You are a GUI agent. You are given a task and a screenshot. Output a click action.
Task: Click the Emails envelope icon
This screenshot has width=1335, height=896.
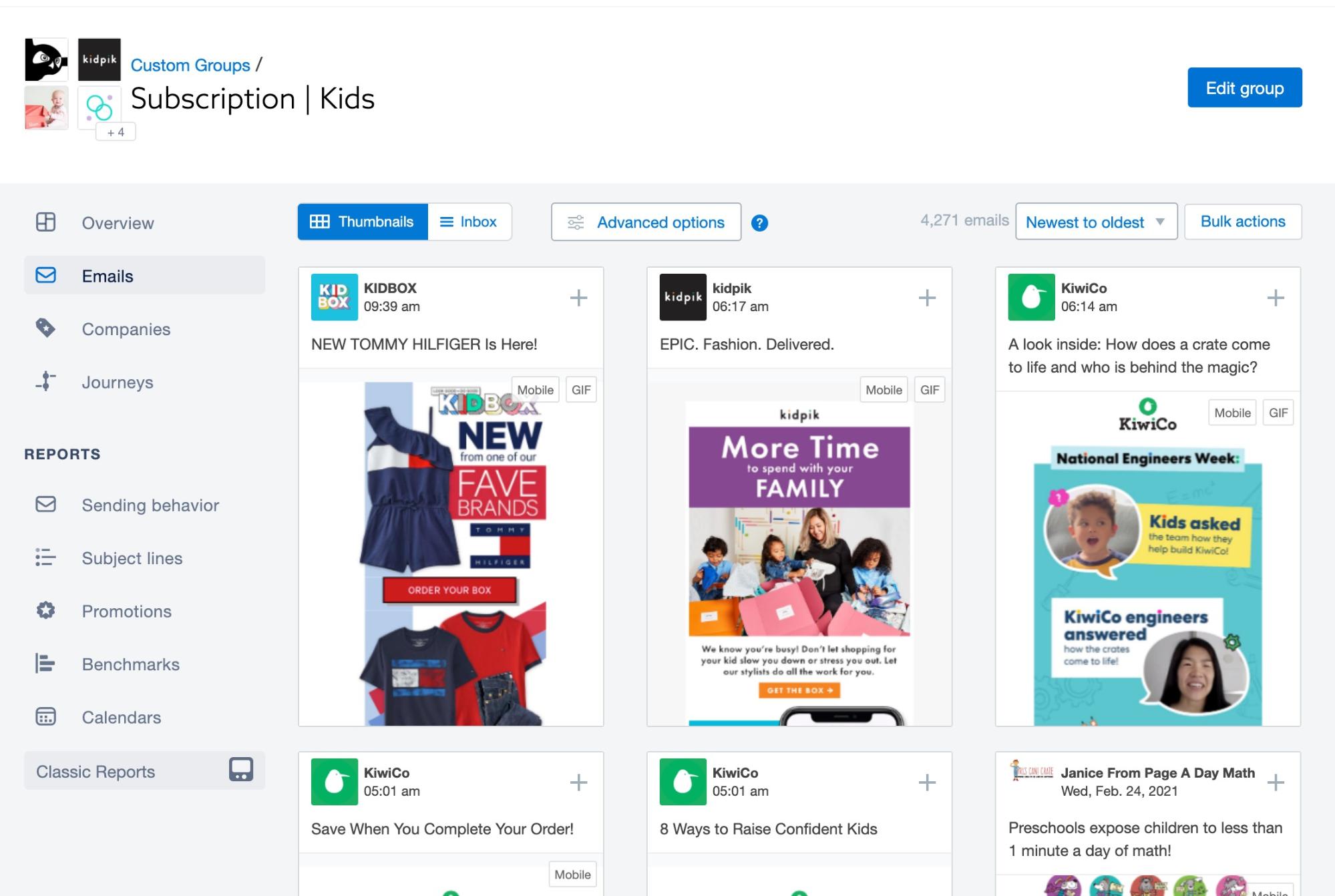coord(45,275)
